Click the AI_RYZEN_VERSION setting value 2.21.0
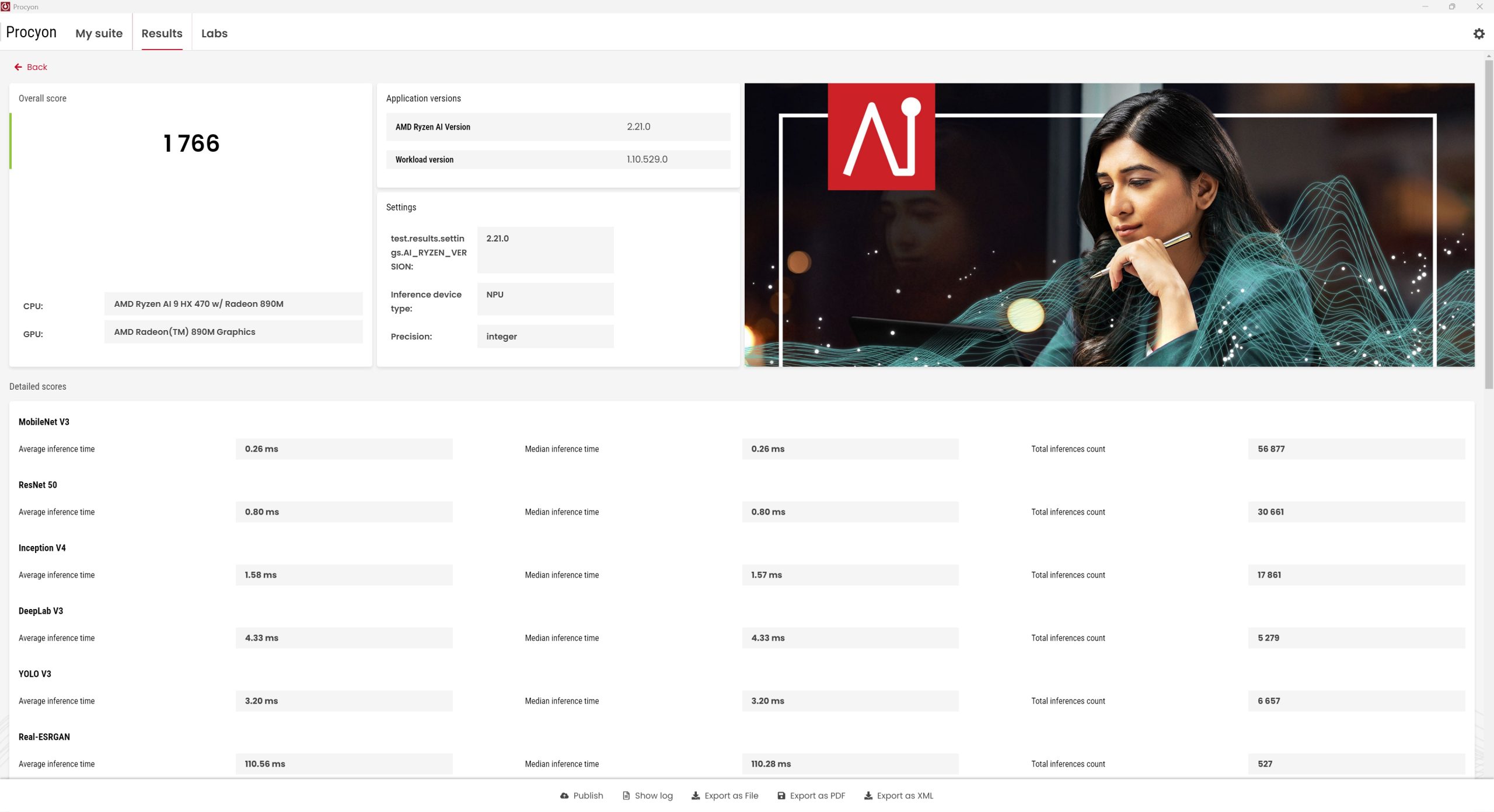1494x812 pixels. point(545,250)
